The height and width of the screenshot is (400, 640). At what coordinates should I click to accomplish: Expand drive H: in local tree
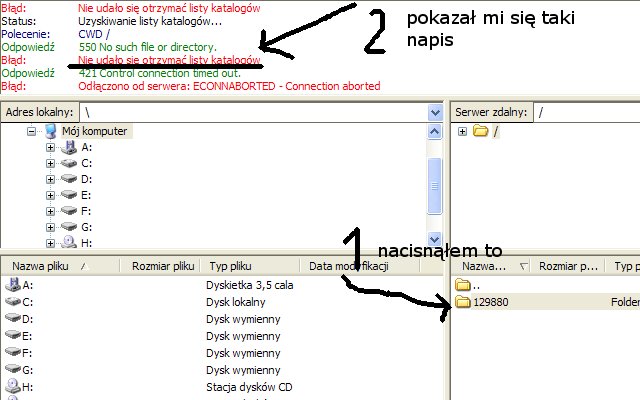tap(50, 243)
